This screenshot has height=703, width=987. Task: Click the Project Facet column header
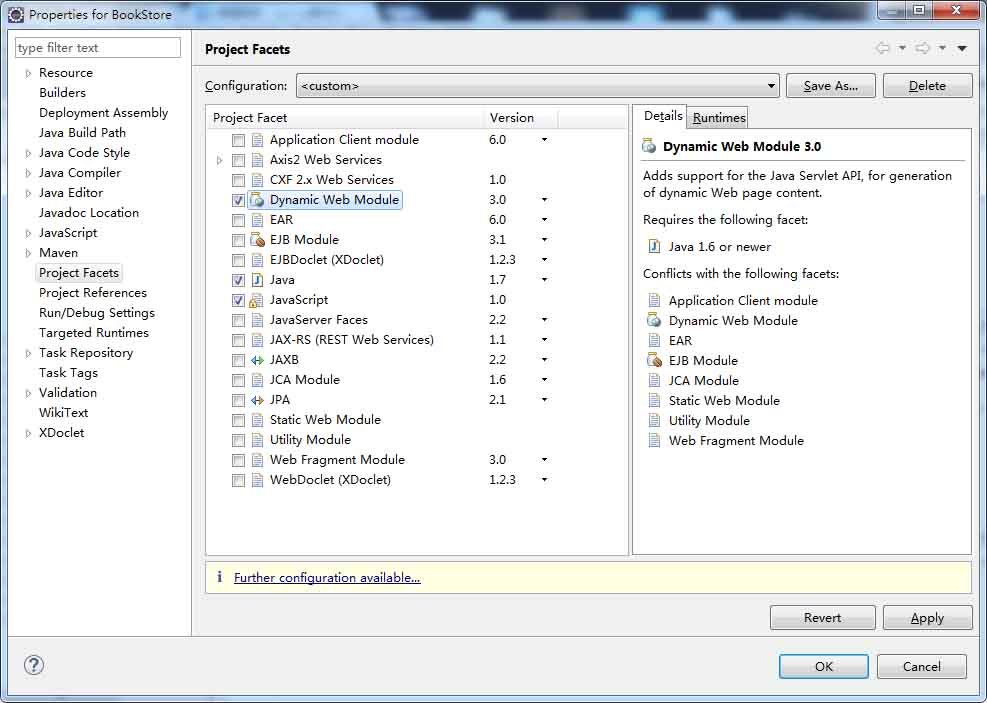click(346, 118)
